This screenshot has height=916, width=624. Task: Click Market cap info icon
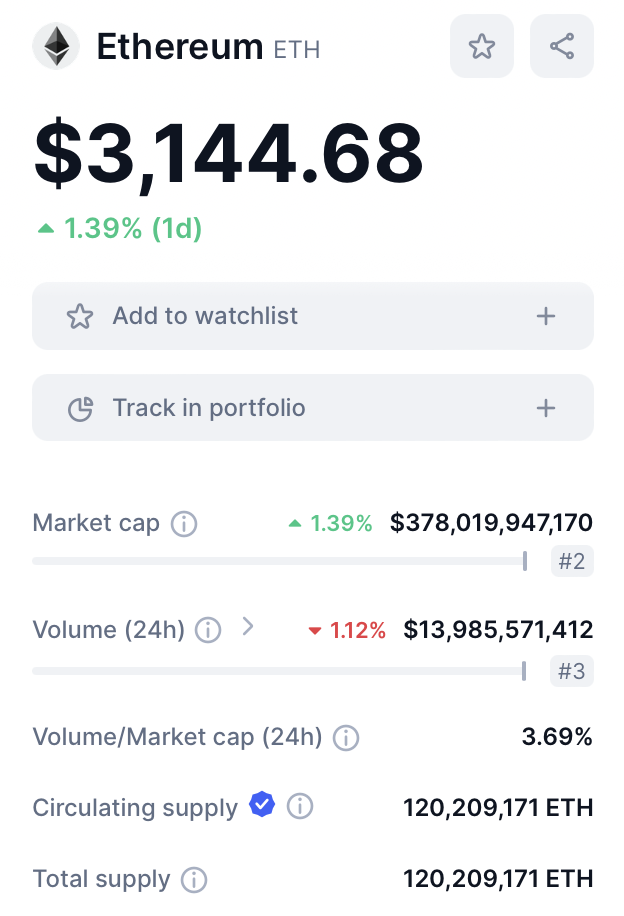click(x=184, y=523)
